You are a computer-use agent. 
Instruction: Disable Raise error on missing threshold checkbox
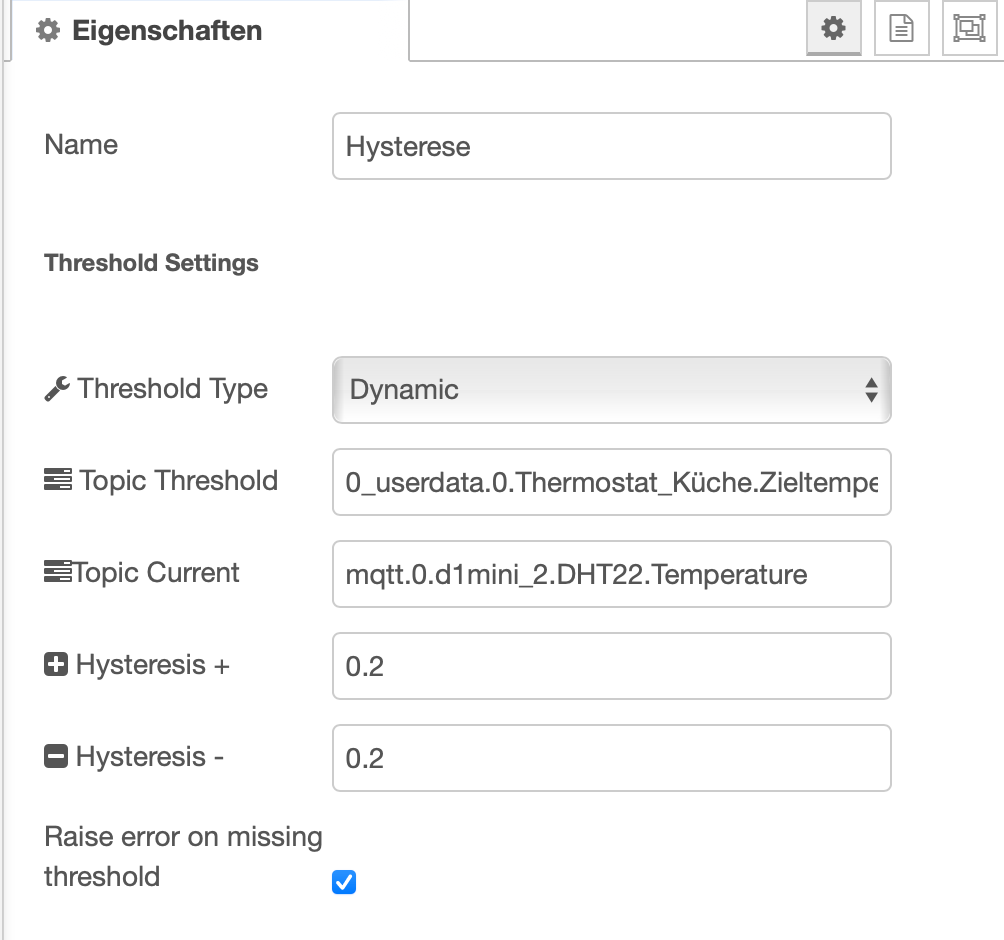(344, 882)
